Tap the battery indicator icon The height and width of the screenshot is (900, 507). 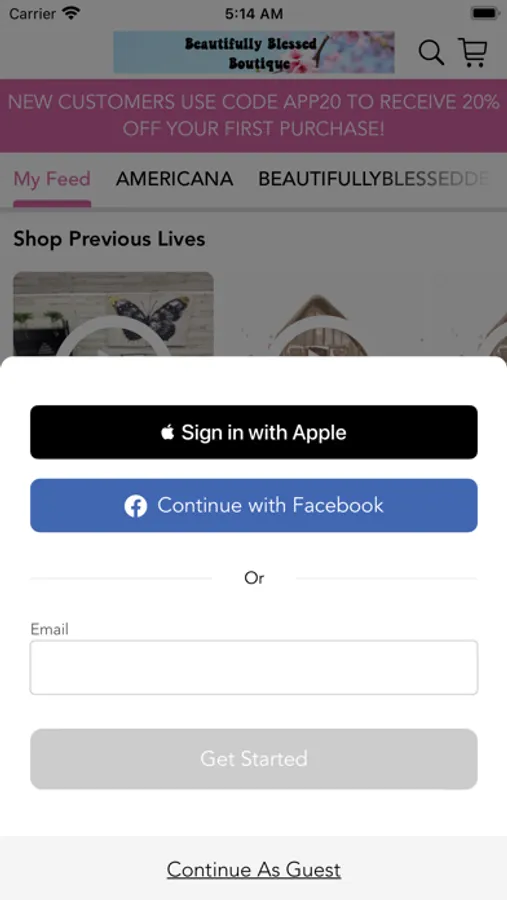point(484,13)
